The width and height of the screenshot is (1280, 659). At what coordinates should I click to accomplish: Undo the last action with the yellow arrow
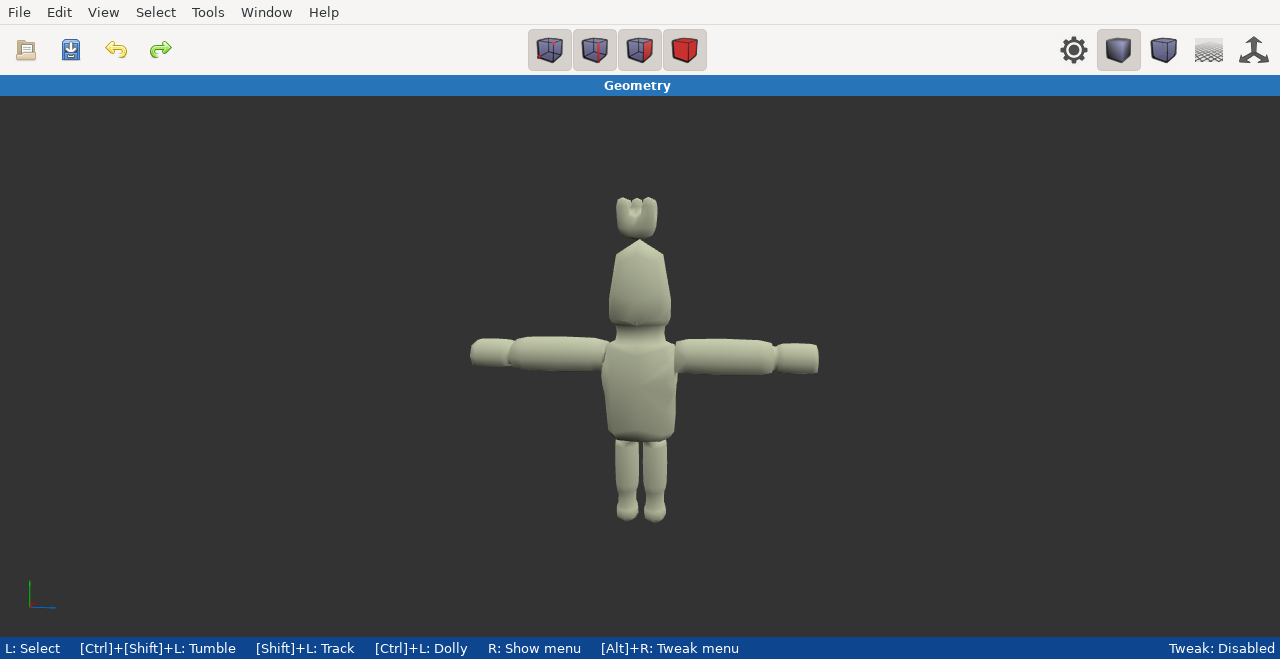coord(116,50)
